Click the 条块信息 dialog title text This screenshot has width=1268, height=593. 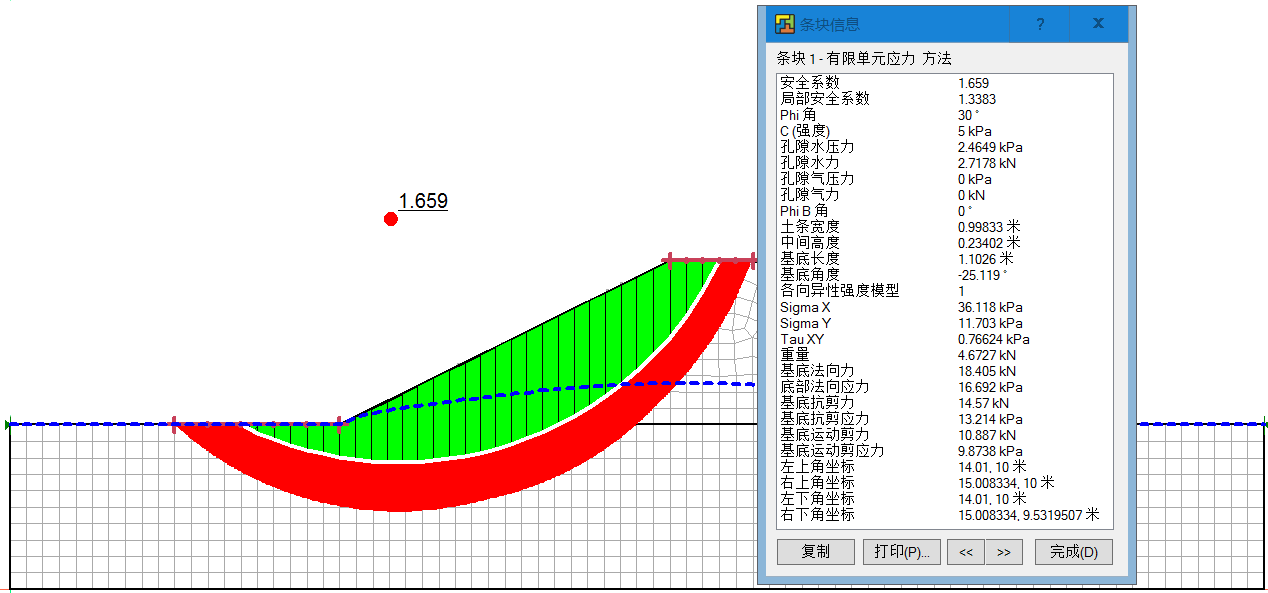pyautogui.click(x=830, y=24)
